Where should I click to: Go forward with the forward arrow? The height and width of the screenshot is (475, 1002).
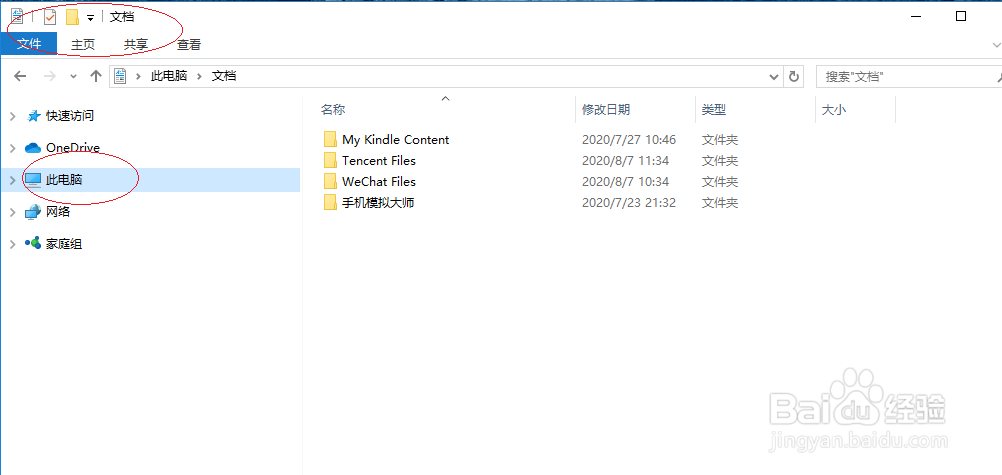tap(49, 76)
